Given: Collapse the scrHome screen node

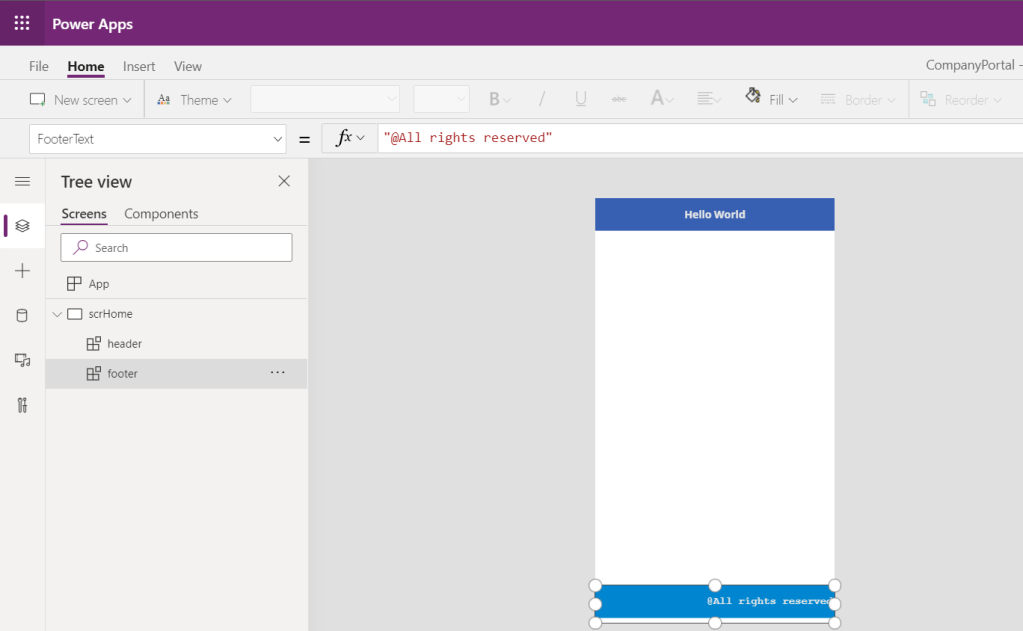Looking at the screenshot, I should click(57, 314).
